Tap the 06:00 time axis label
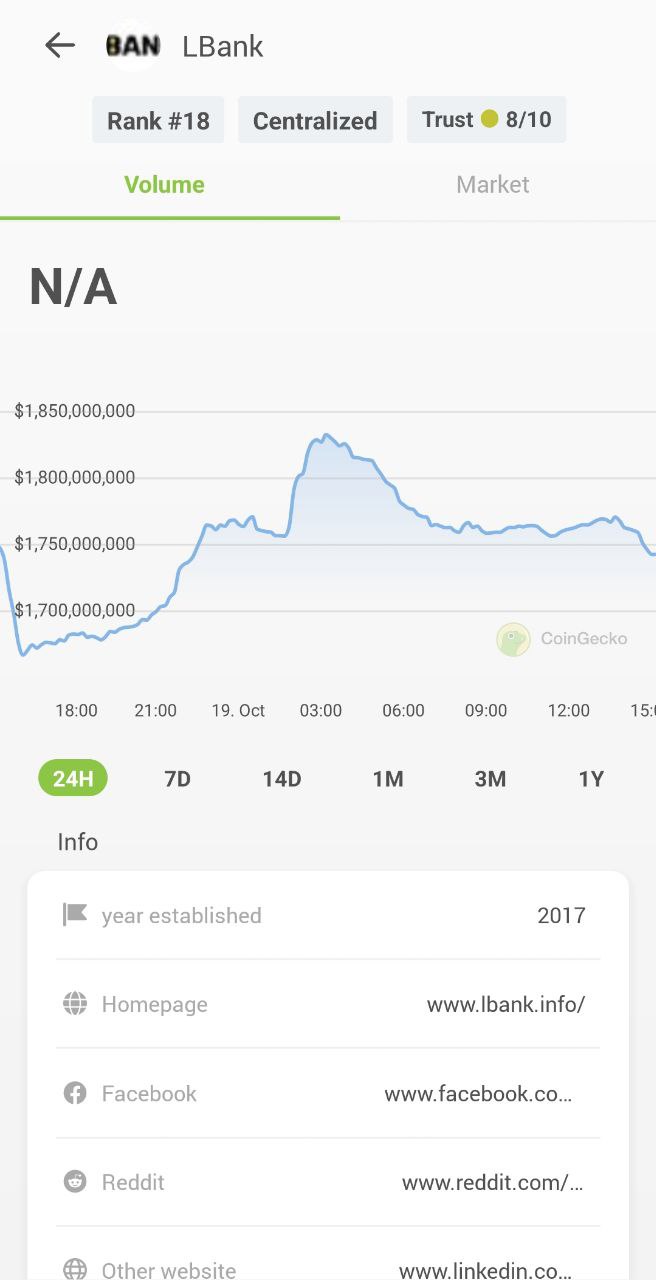Viewport: 656px width, 1280px height. coord(403,710)
